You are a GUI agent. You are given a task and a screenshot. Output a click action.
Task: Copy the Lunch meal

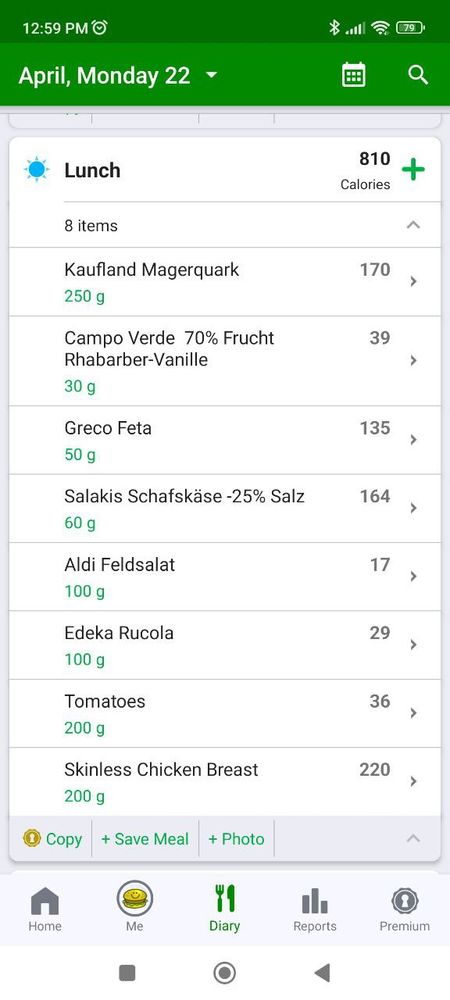point(53,839)
